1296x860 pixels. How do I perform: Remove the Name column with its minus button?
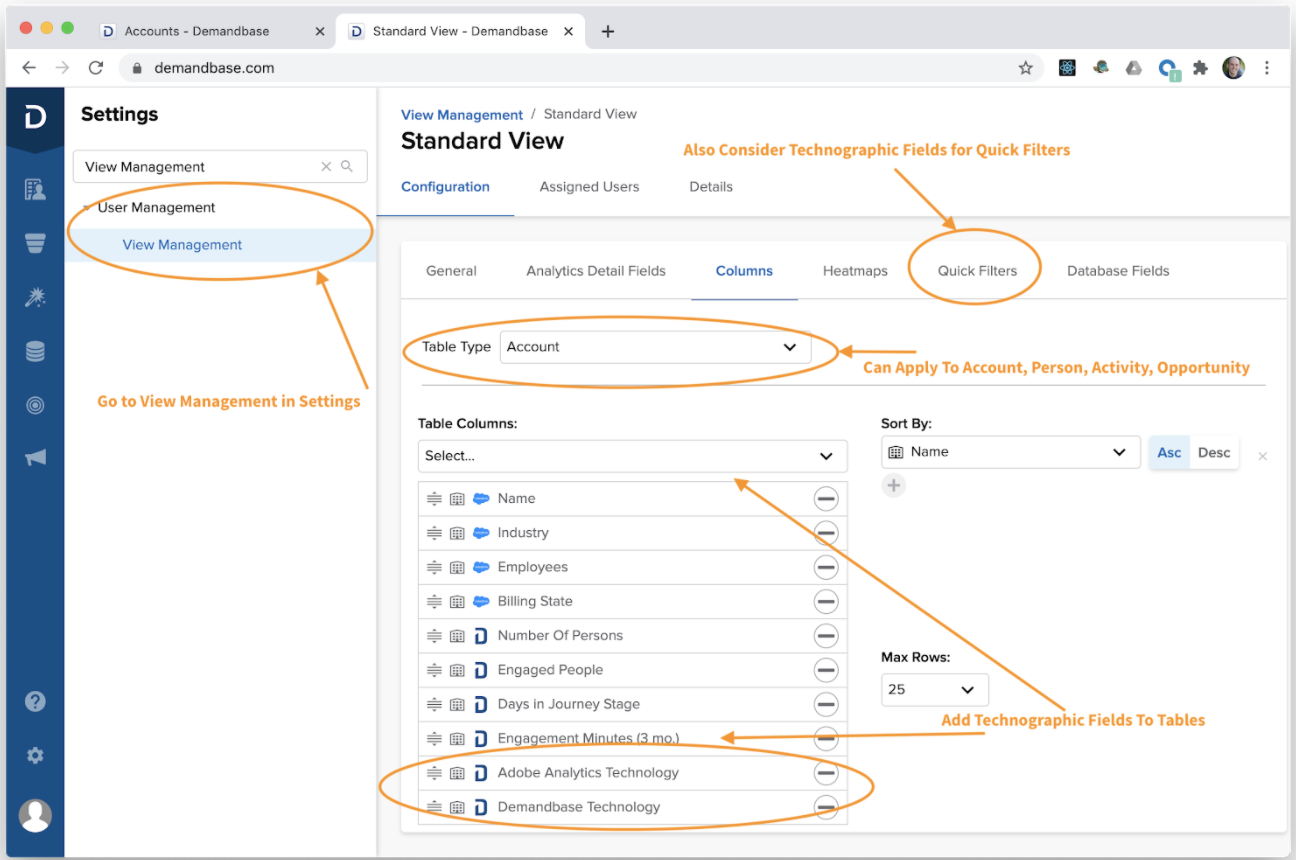point(826,499)
